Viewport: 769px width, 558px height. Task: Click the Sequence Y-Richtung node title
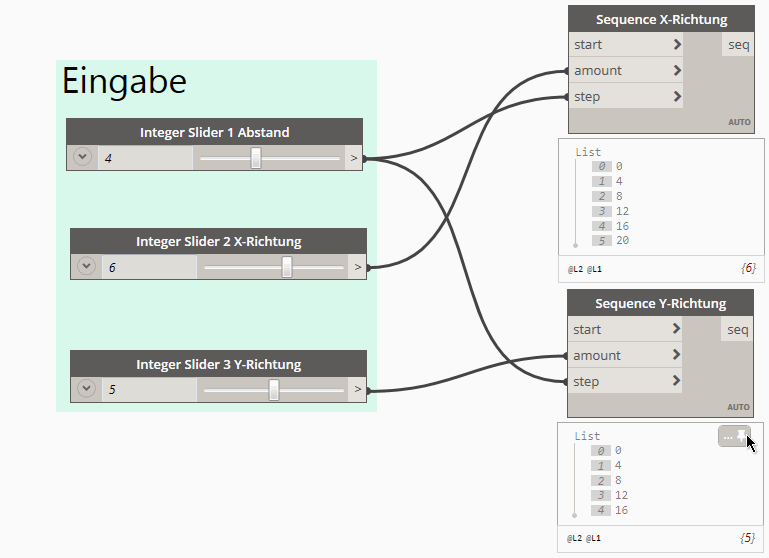(x=660, y=304)
